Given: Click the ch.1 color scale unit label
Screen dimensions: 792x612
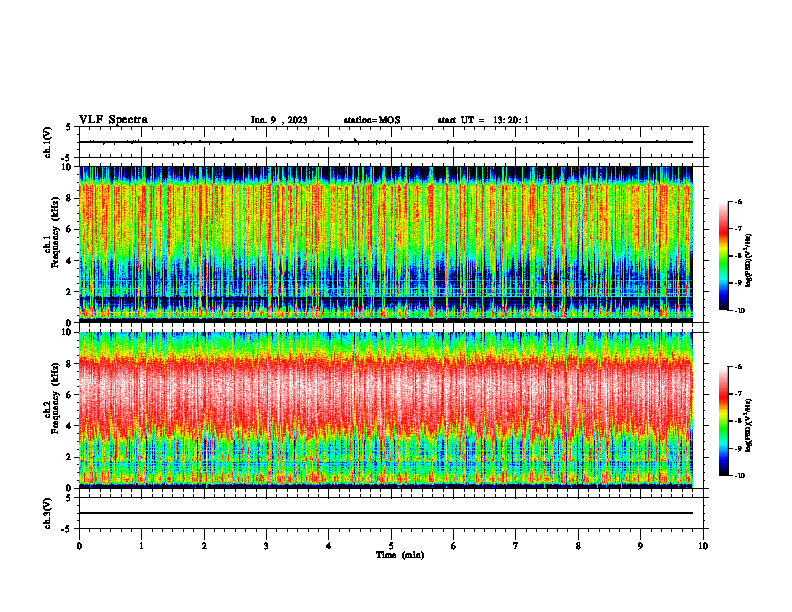Looking at the screenshot, I should click(x=749, y=261).
